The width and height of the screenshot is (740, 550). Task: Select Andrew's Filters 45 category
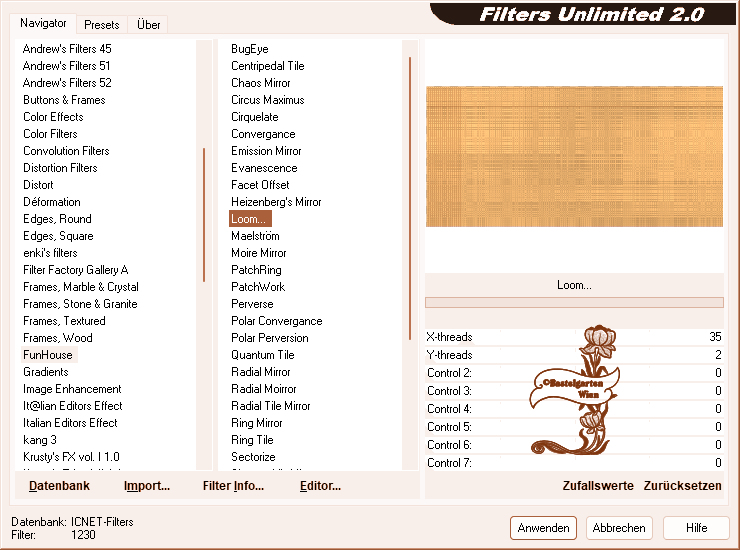point(67,49)
